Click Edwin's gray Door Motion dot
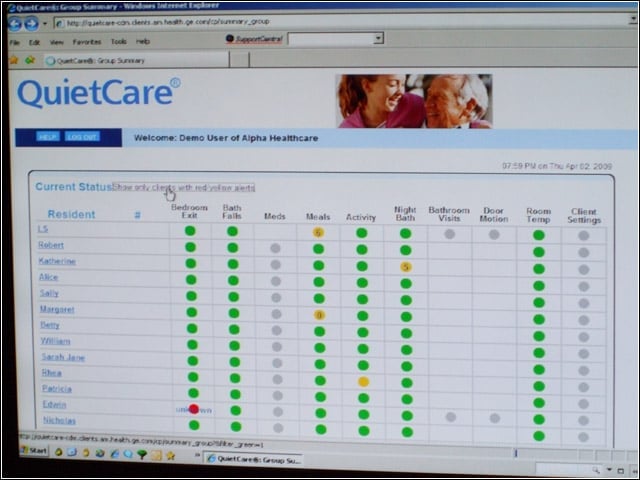The image size is (640, 480). tap(495, 418)
